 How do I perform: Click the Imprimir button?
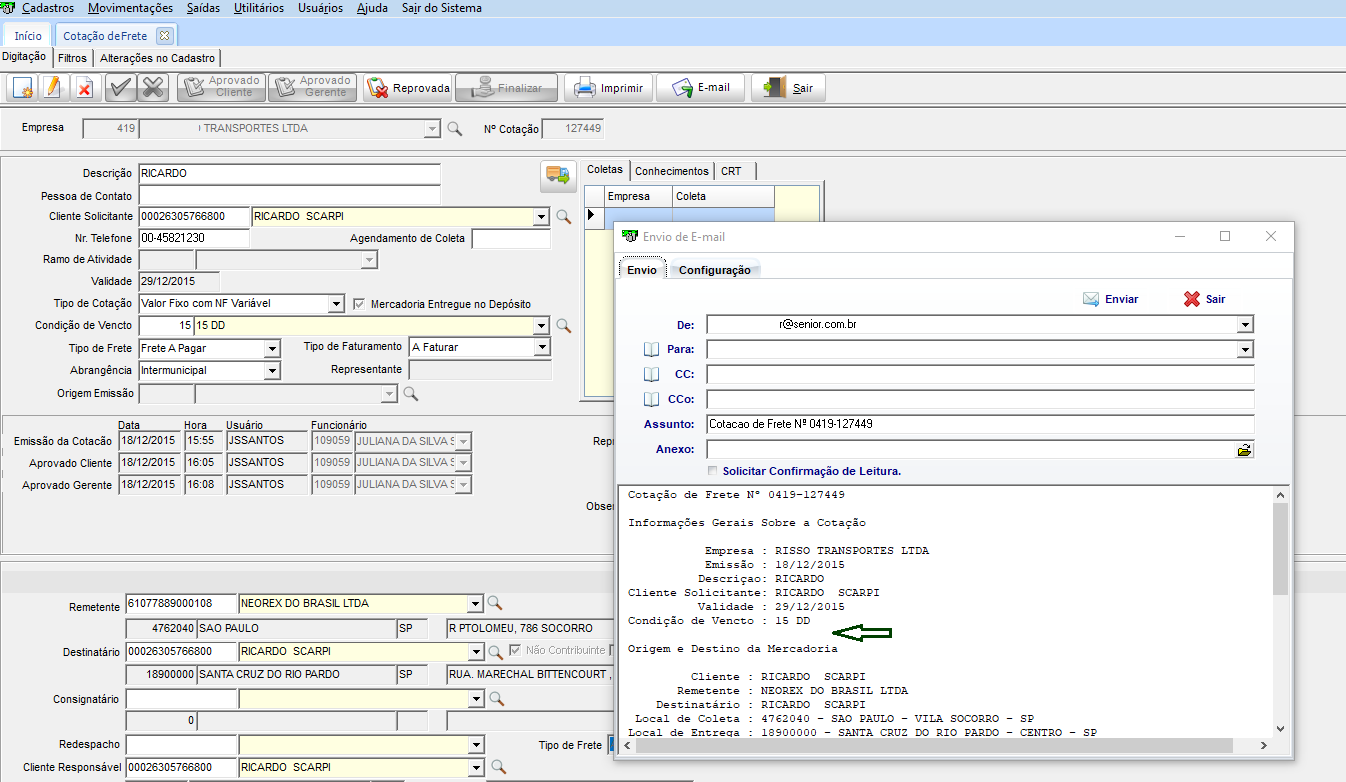(609, 88)
